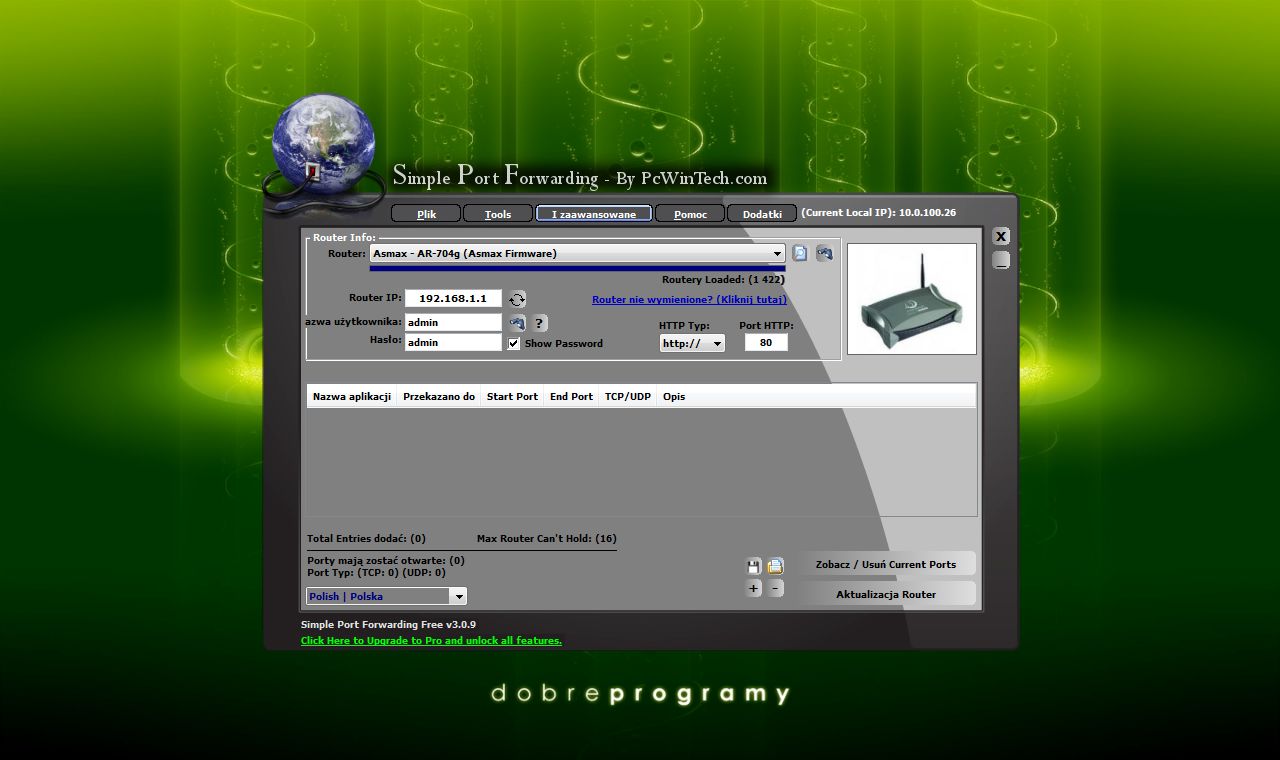Viewport: 1280px width, 760px height.
Task: Click the save ports diskette icon
Action: coord(753,565)
